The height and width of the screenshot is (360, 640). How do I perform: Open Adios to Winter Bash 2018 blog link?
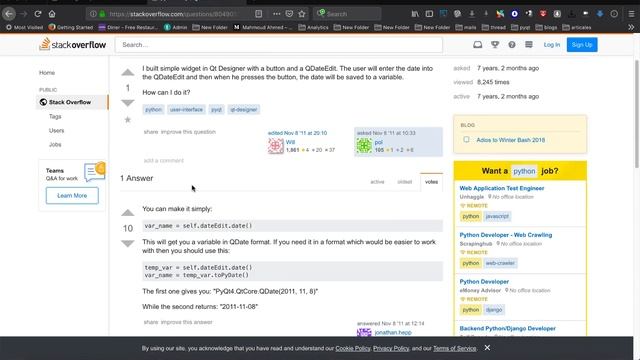click(x=511, y=140)
